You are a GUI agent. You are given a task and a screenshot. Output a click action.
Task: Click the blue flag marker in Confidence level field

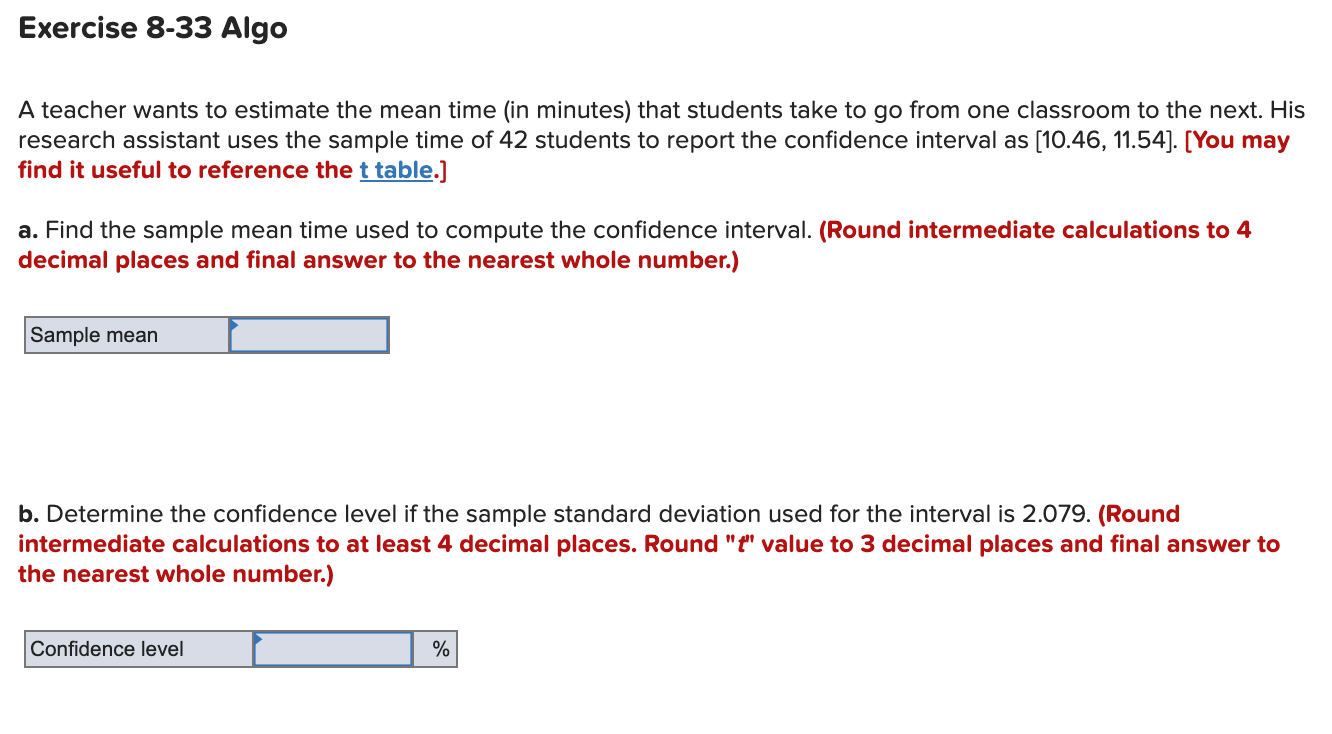point(259,640)
